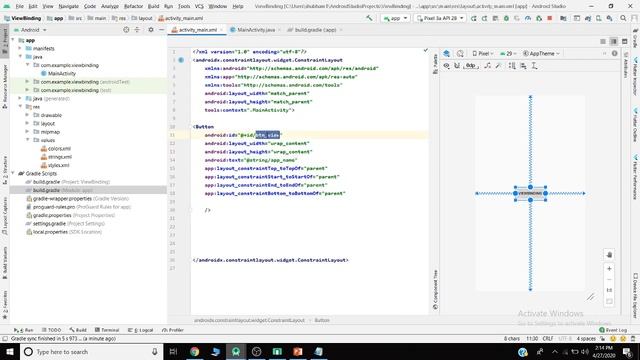The width and height of the screenshot is (640, 360).
Task: Click Collapse All icon in Project panel
Action: [x=137, y=30]
